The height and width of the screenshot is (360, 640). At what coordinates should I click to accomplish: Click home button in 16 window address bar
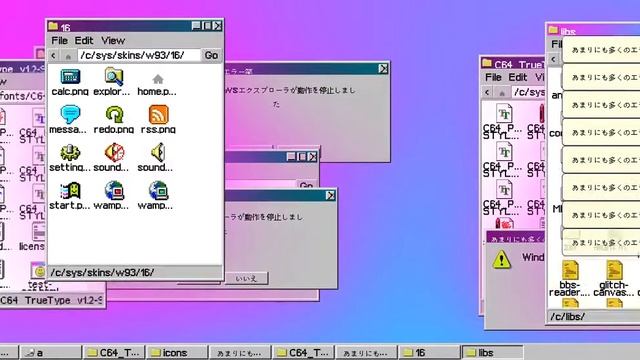68,56
